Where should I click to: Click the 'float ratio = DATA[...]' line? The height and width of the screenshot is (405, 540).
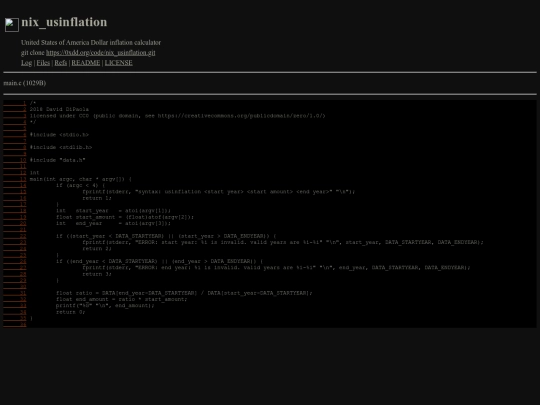(184, 293)
